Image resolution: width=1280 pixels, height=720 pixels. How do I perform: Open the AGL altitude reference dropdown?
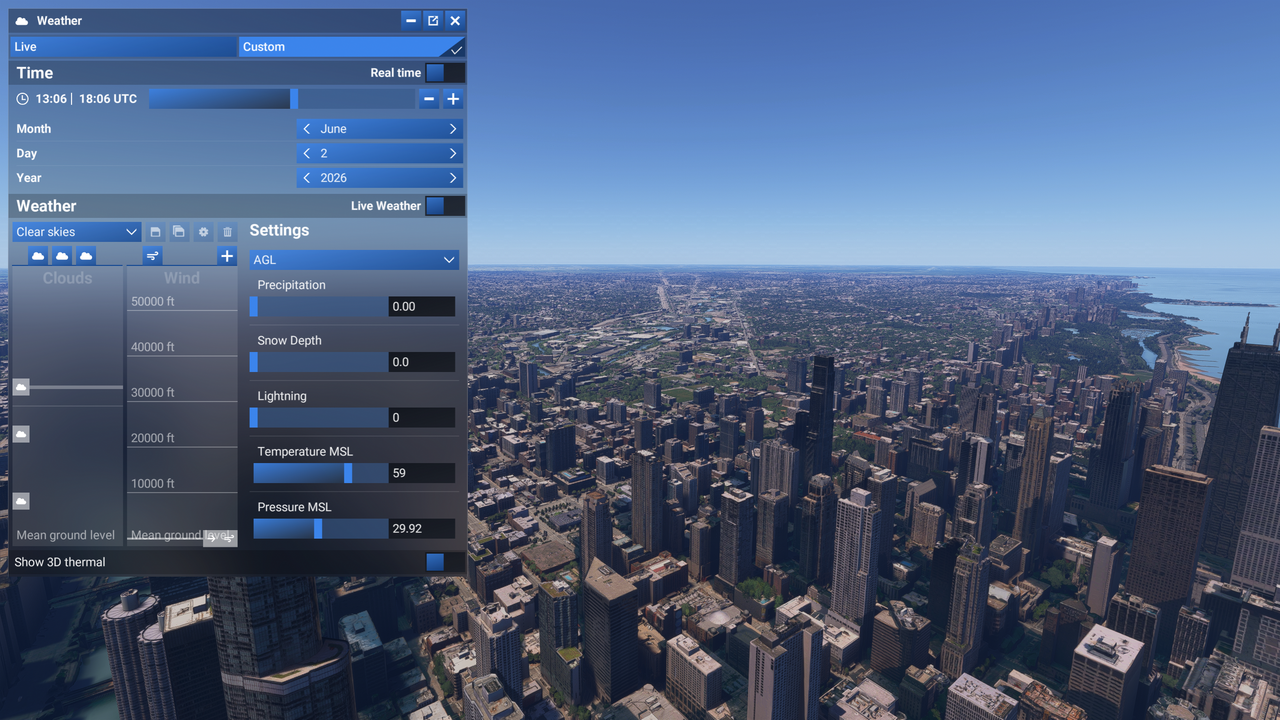(354, 260)
